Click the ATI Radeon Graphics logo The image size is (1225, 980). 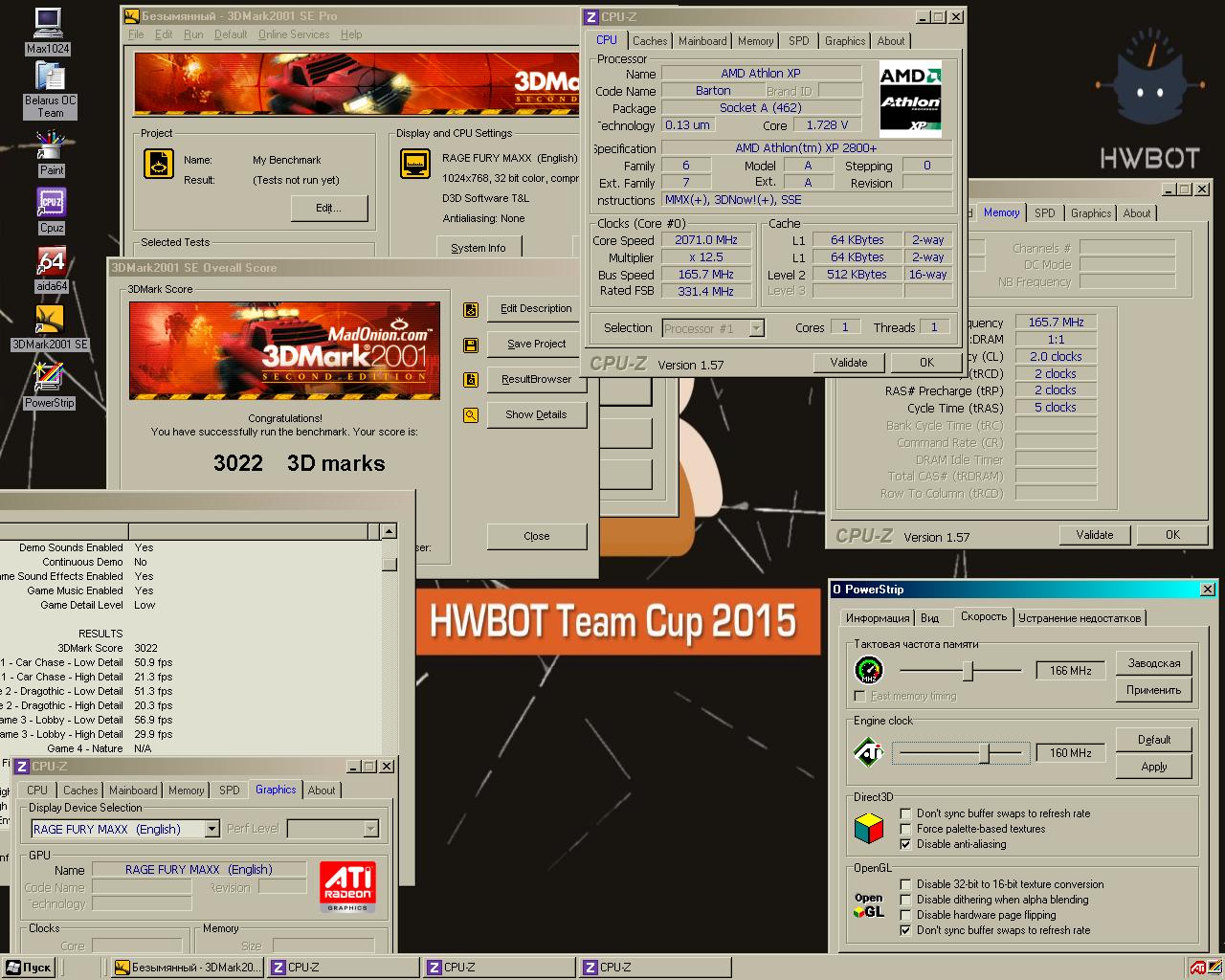(347, 887)
